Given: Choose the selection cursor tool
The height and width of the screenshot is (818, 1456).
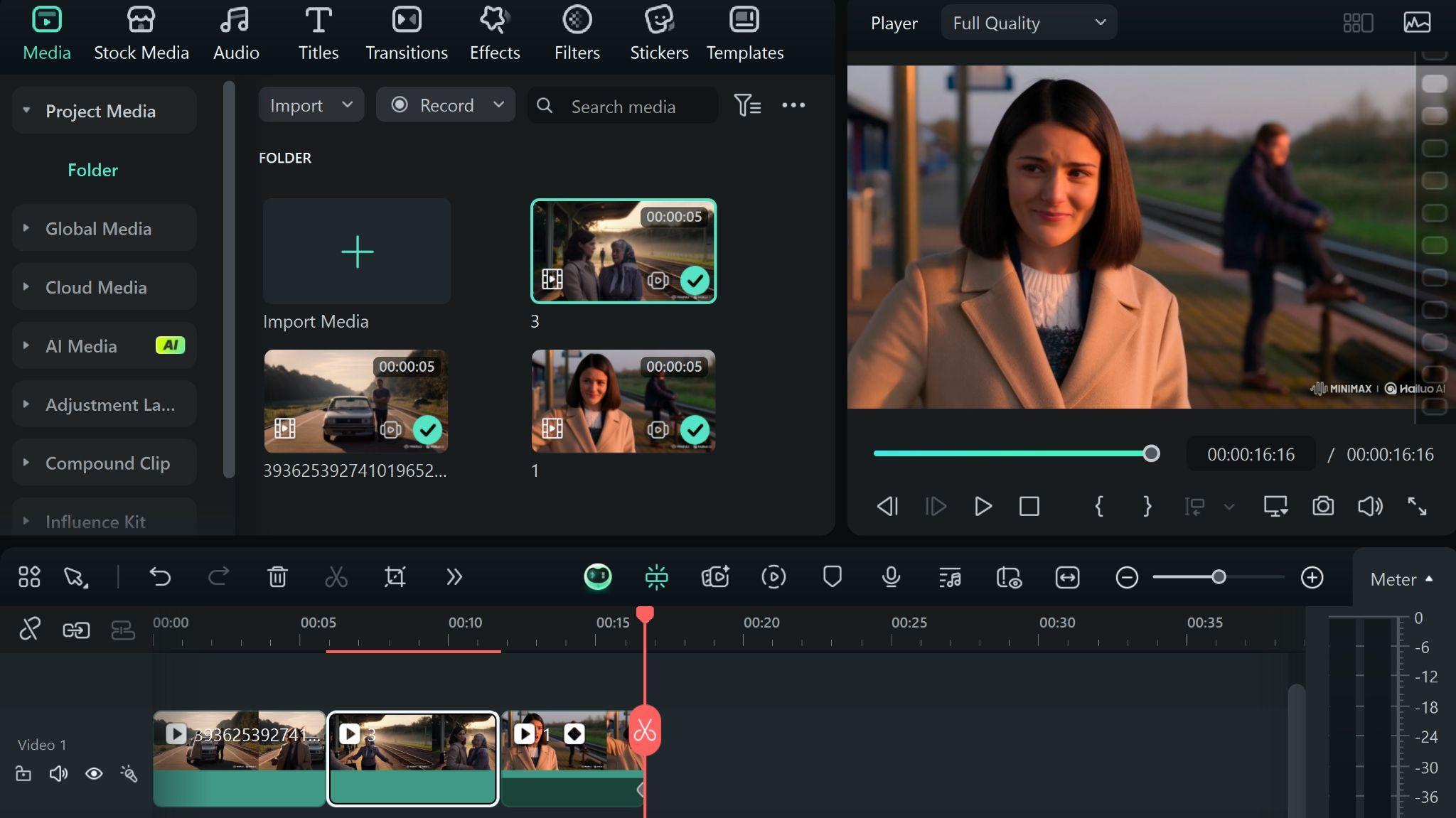Looking at the screenshot, I should point(75,576).
